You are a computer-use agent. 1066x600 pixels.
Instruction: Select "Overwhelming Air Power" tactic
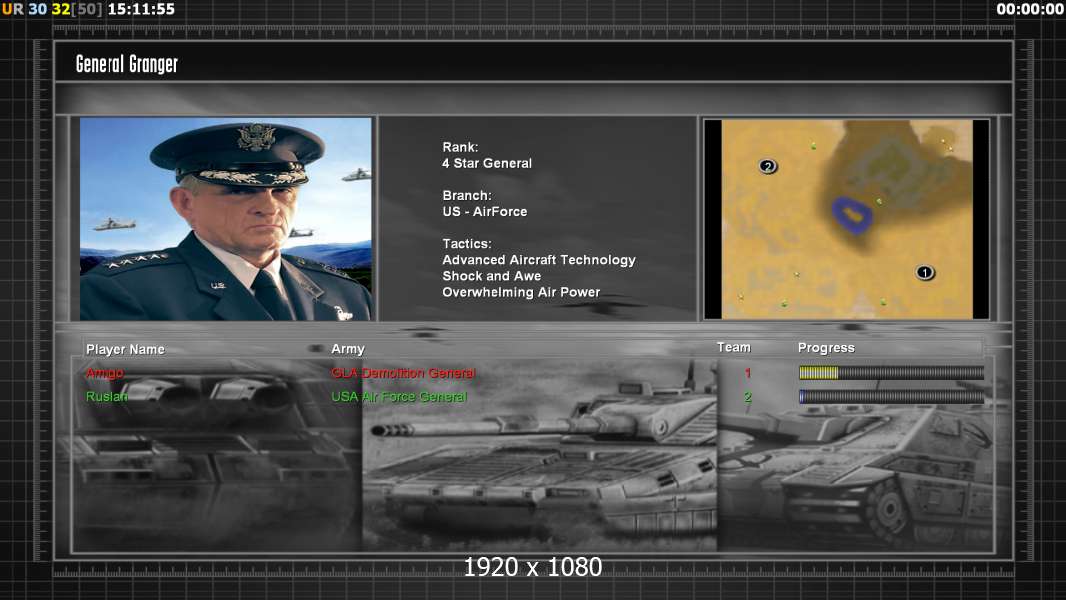[x=521, y=292]
